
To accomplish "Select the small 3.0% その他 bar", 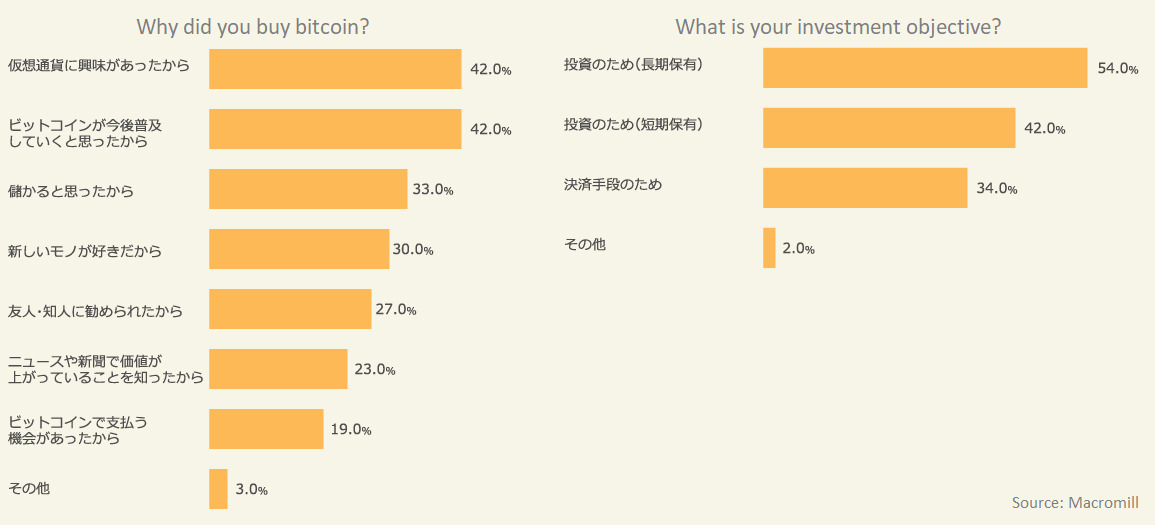I will pyautogui.click(x=218, y=489).
